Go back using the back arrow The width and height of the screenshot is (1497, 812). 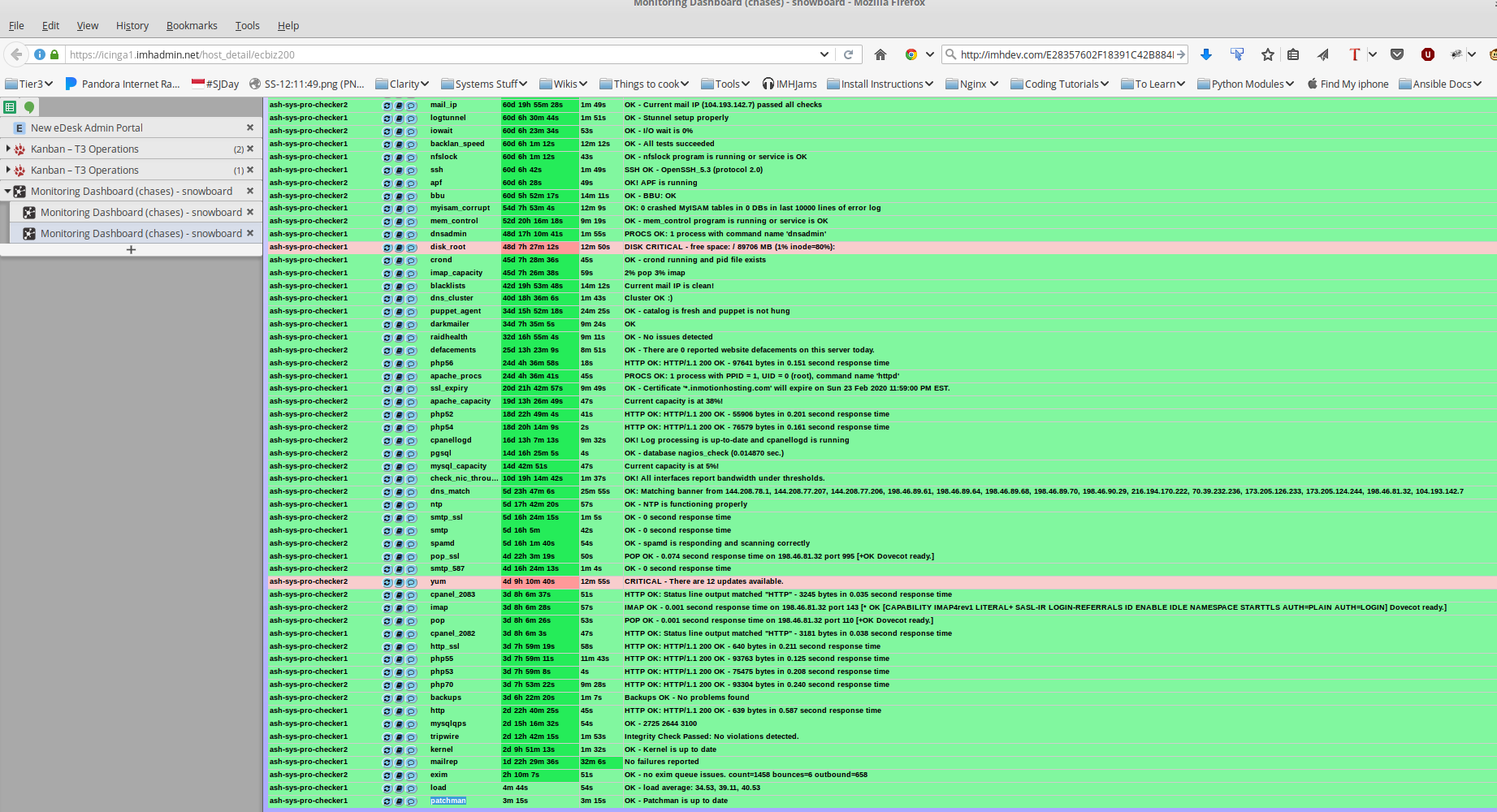(16, 54)
